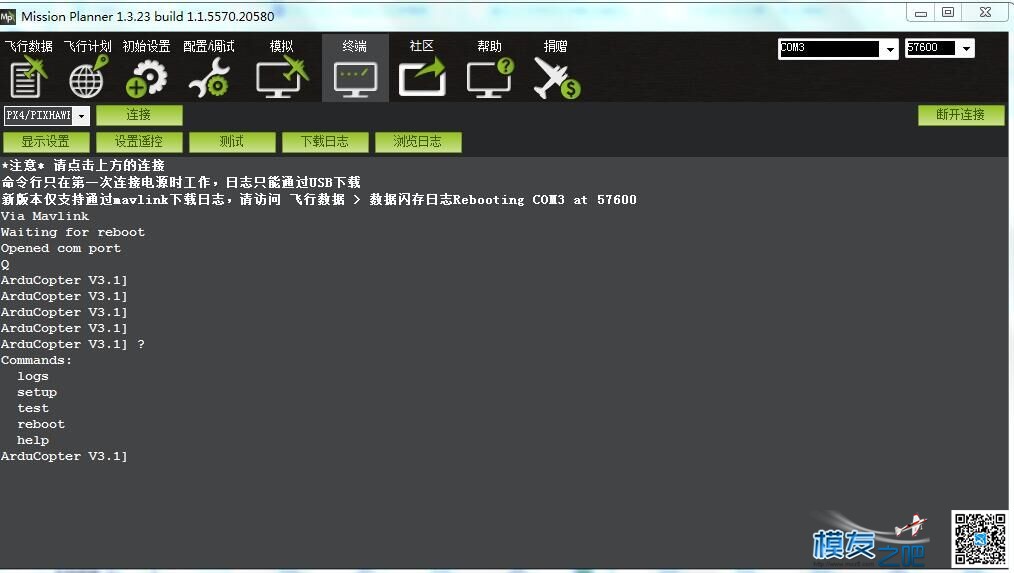Click the 初始设置 menu label
Image resolution: width=1014 pixels, height=573 pixels.
click(147, 46)
